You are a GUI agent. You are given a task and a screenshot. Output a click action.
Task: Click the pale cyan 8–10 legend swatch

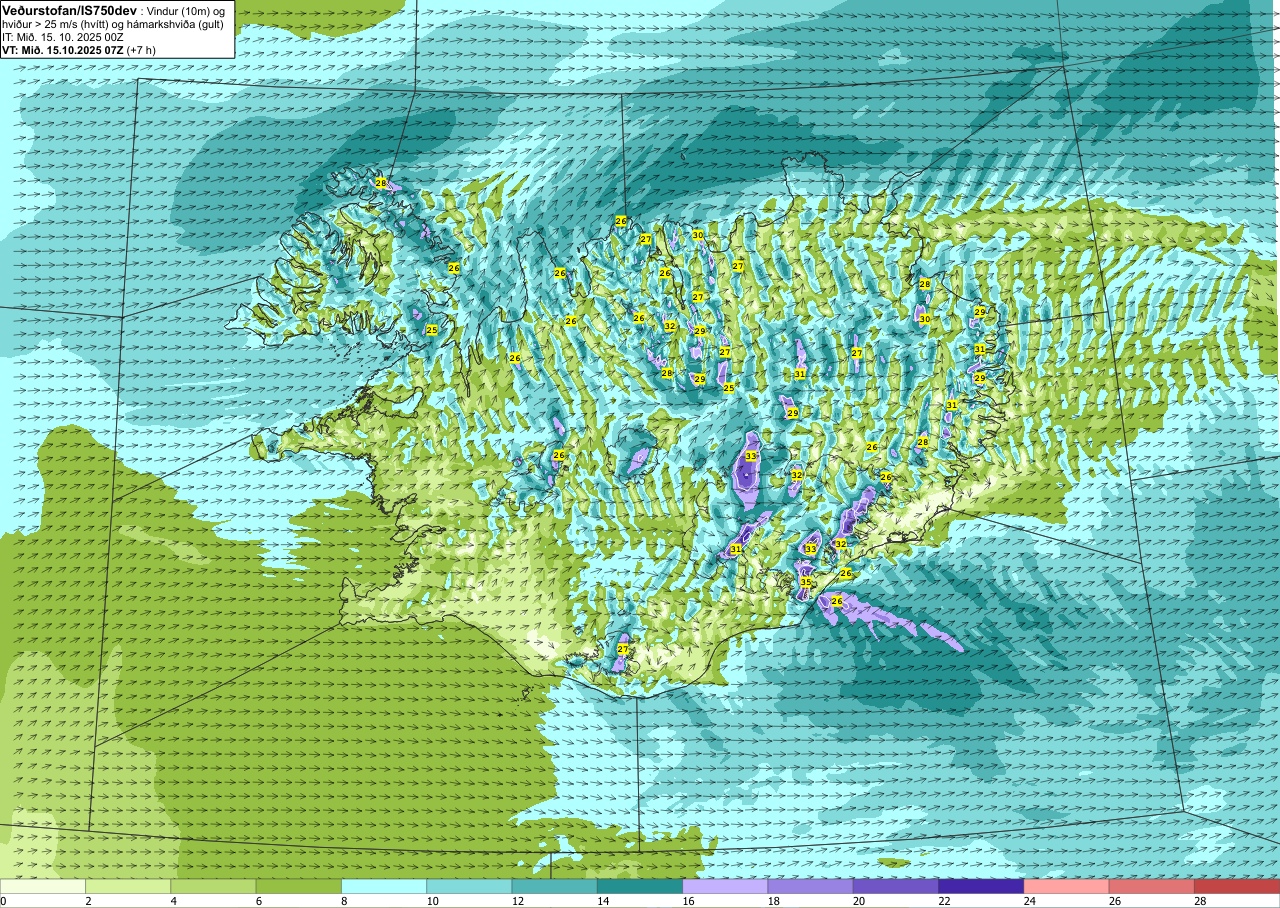tap(384, 886)
